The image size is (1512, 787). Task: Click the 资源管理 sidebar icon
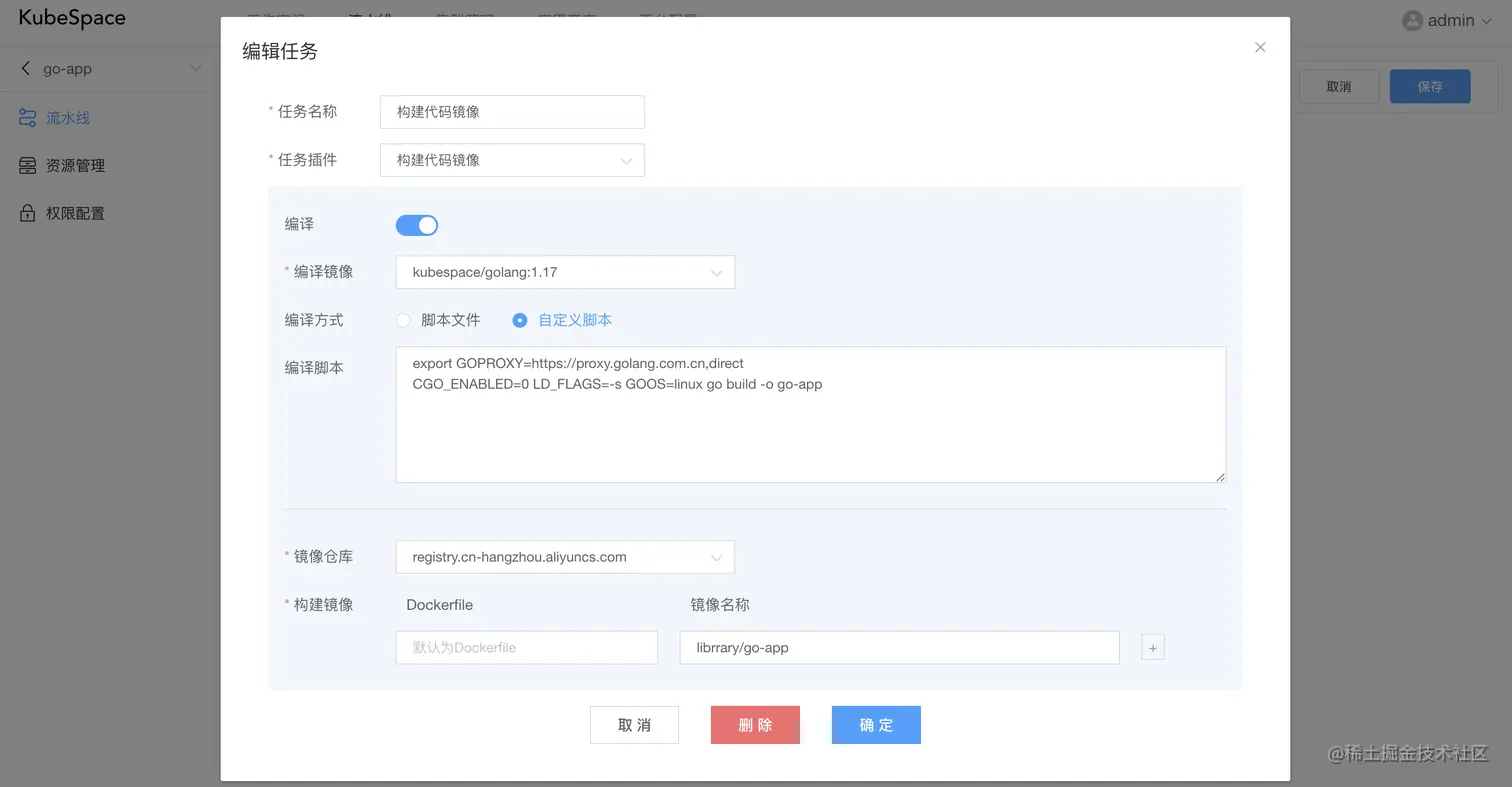(x=28, y=166)
